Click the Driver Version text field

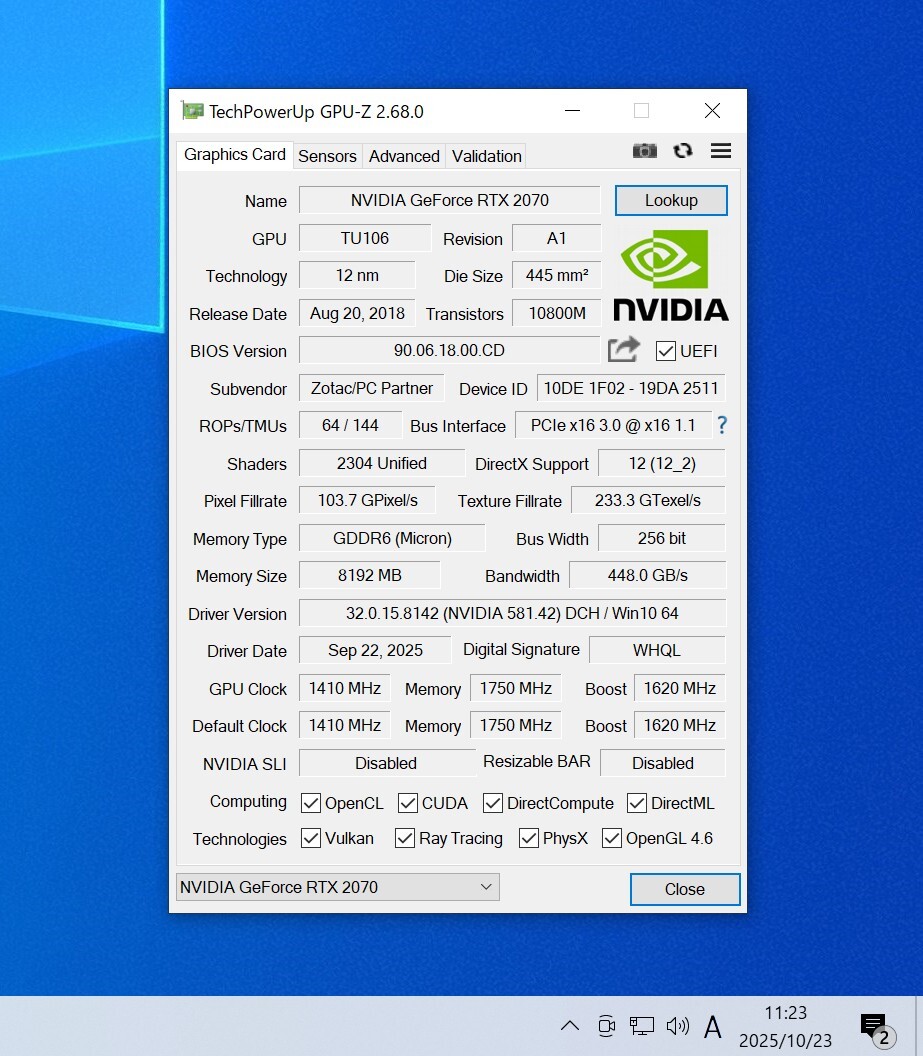(x=512, y=613)
